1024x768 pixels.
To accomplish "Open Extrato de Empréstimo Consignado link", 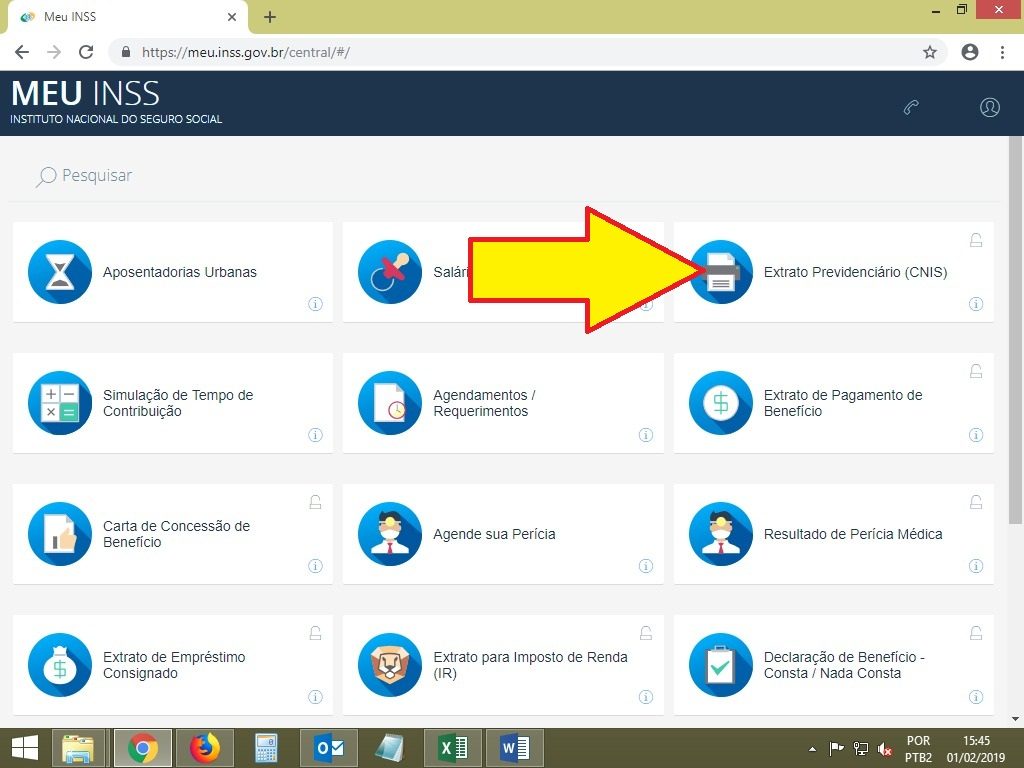I will pos(174,665).
